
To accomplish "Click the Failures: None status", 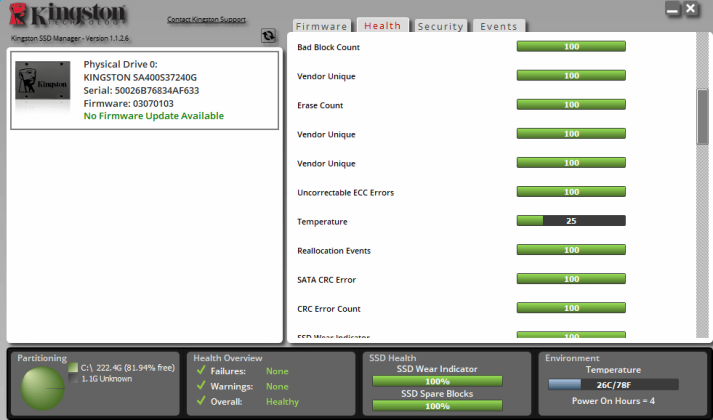I will click(x=249, y=371).
